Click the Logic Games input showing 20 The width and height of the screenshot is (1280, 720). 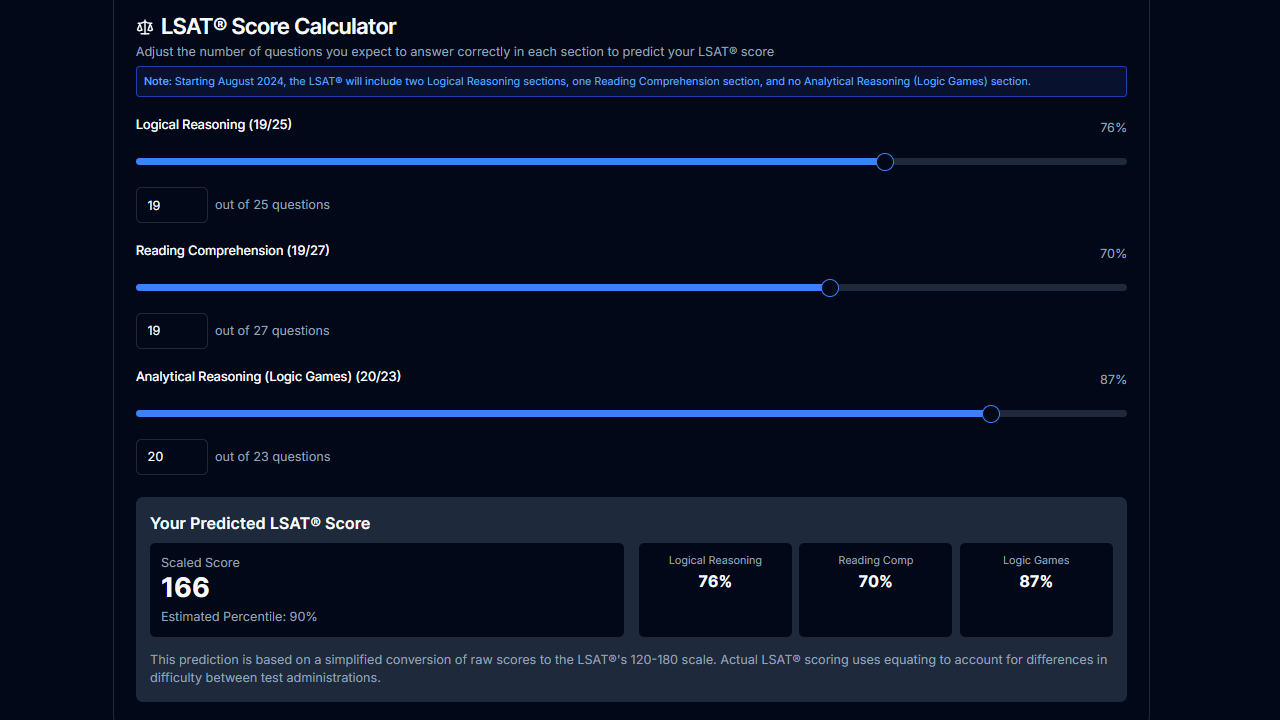pos(171,456)
